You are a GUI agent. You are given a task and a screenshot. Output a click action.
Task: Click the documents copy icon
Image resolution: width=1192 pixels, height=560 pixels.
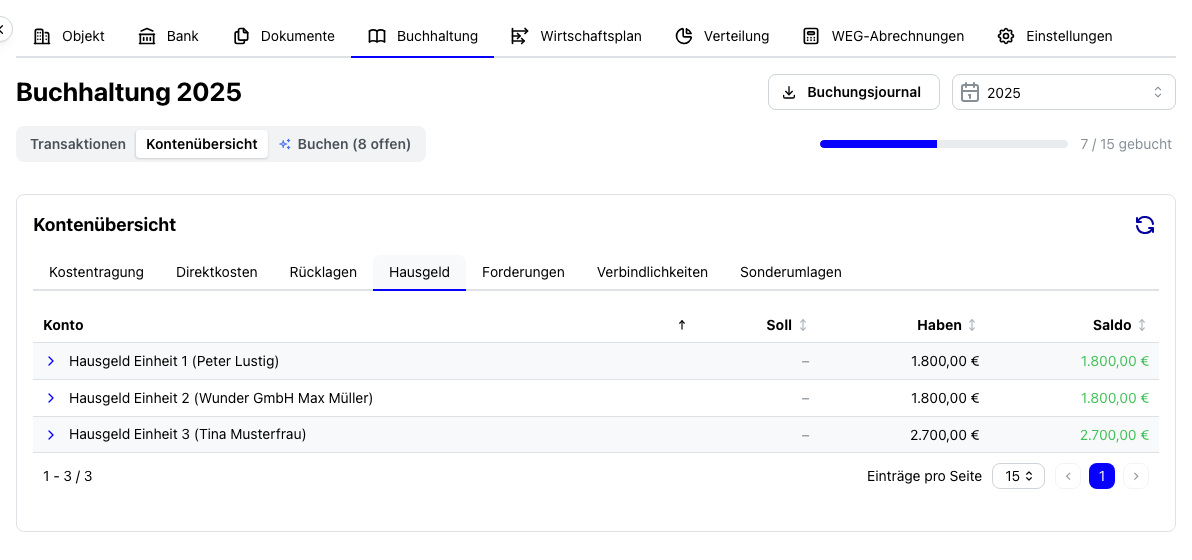tap(241, 36)
